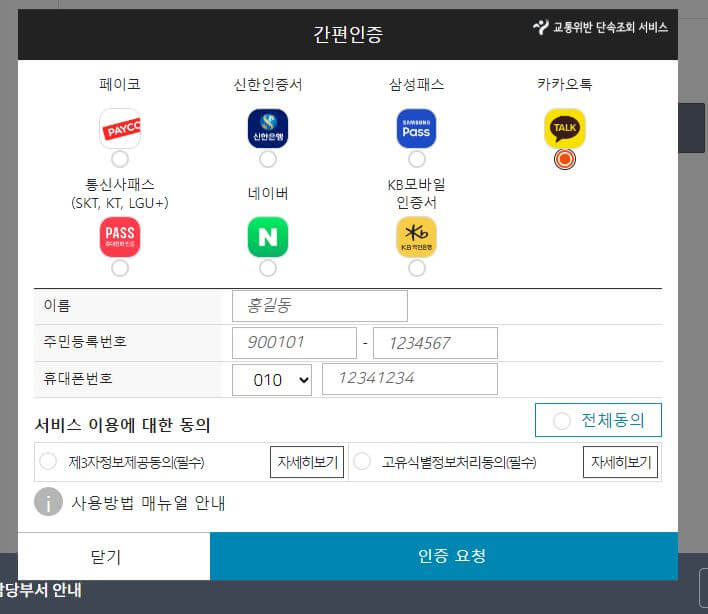708x614 pixels.
Task: Check 제3자정보제공동의(필수) consent
Action: (48, 461)
